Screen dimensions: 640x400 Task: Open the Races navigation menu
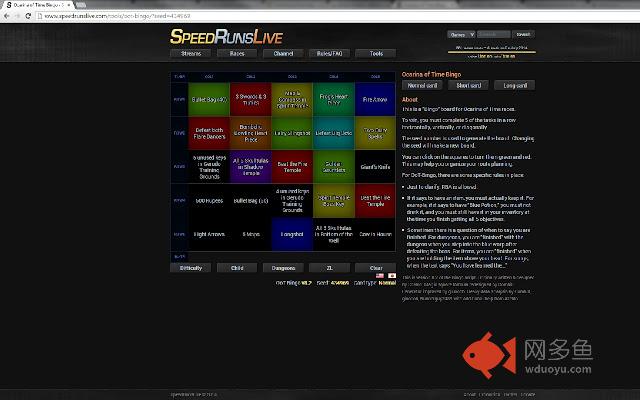[x=236, y=53]
